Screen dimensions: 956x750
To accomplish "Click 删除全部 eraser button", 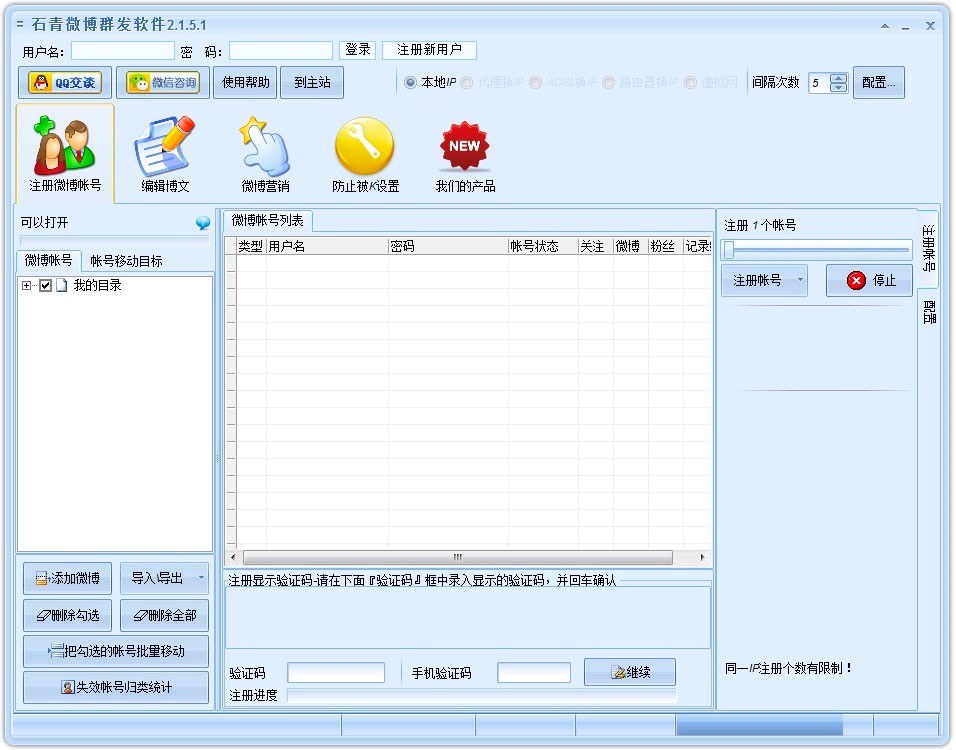I will [165, 615].
